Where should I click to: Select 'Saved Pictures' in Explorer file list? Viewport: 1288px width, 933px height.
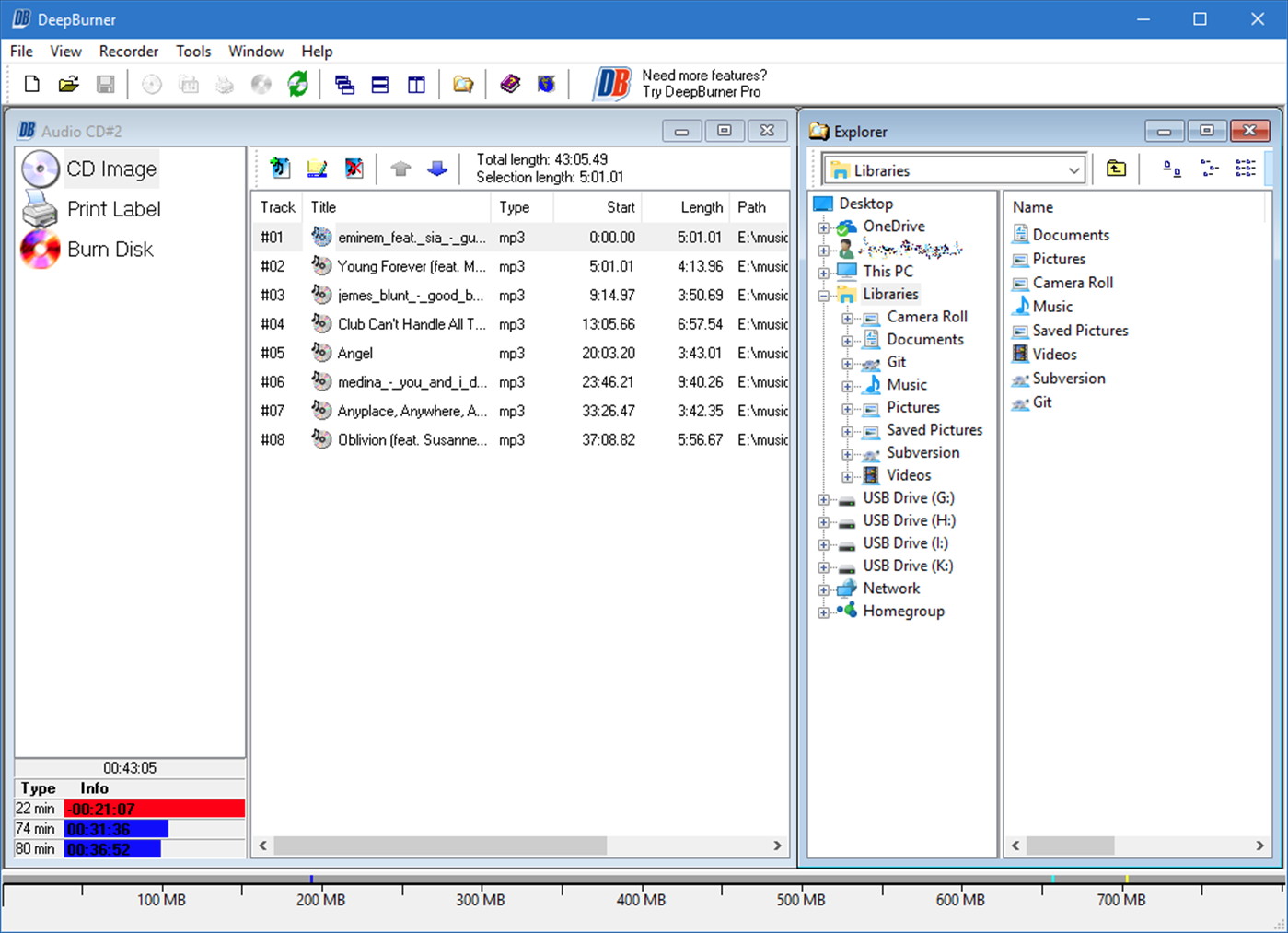tap(1070, 331)
